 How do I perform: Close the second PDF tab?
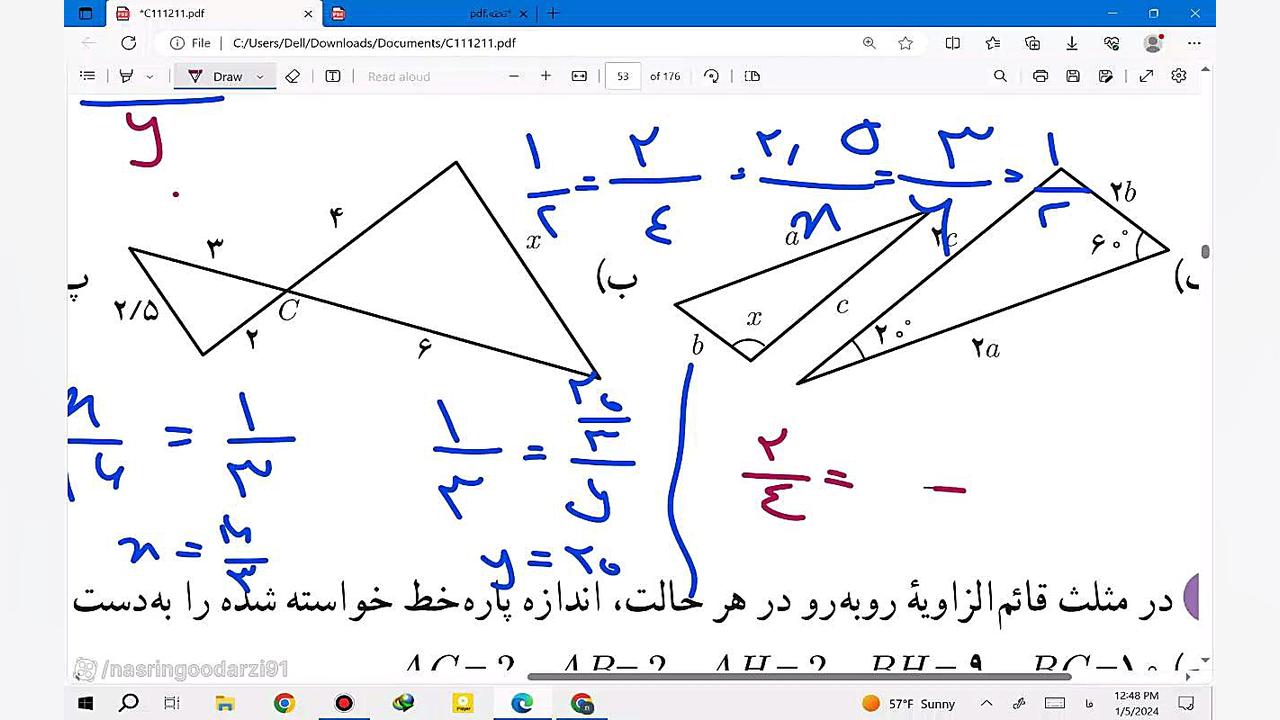523,14
